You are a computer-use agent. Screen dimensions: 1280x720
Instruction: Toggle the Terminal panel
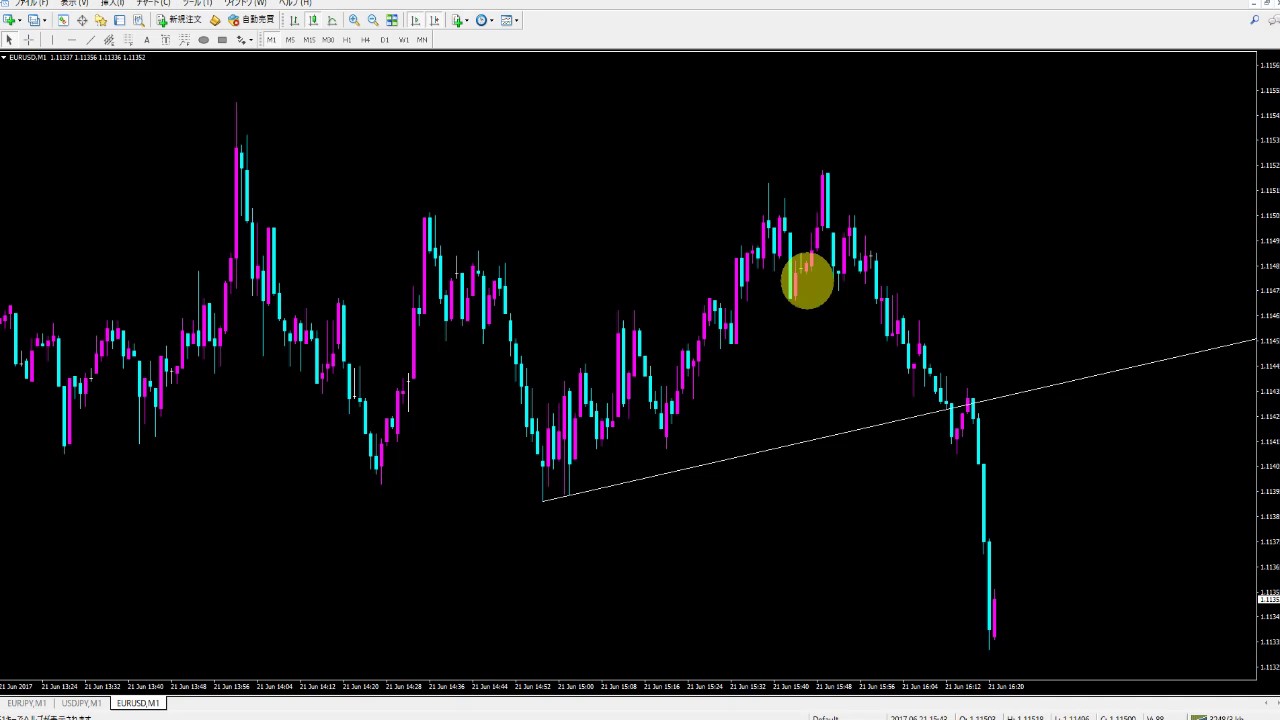coord(120,20)
